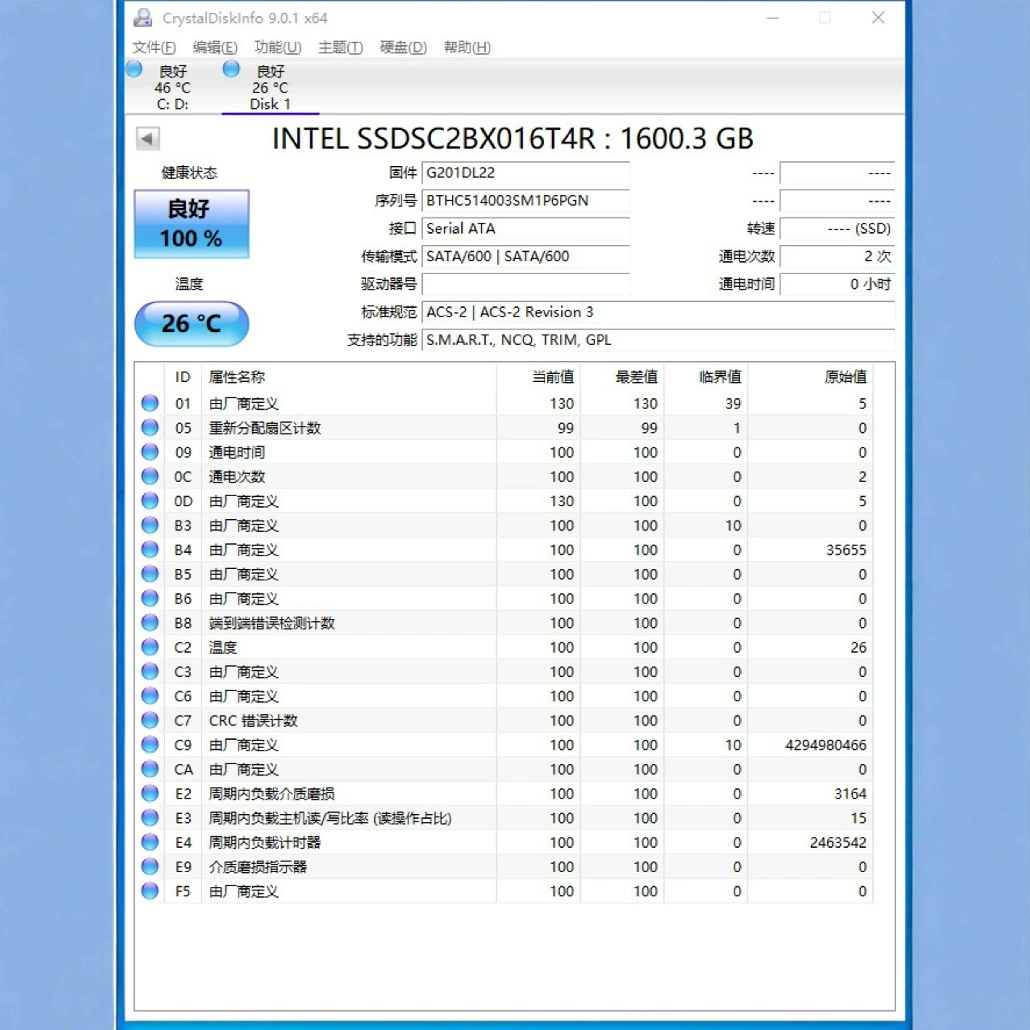
Task: Click the drive title INTEL SSDSC2BX016T4R : 1600.3 GB
Action: 513,139
